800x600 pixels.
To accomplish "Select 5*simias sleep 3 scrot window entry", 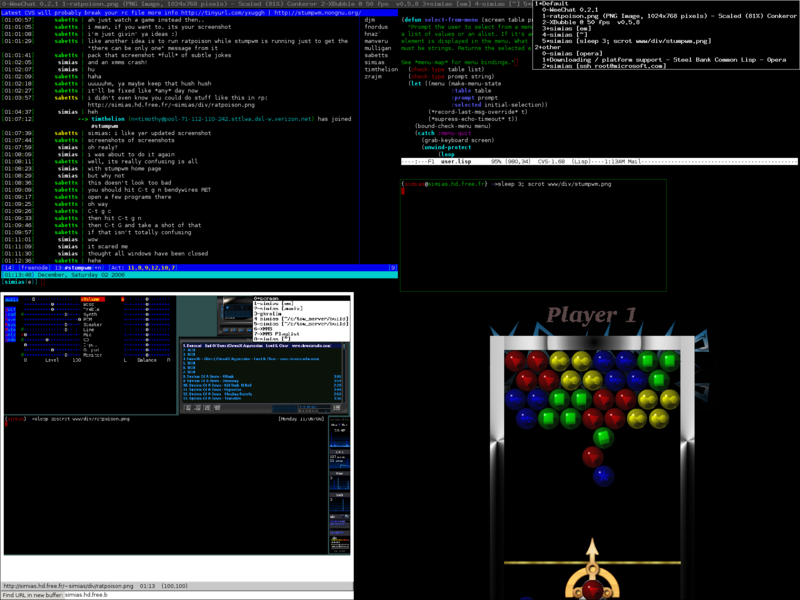I will (627, 41).
